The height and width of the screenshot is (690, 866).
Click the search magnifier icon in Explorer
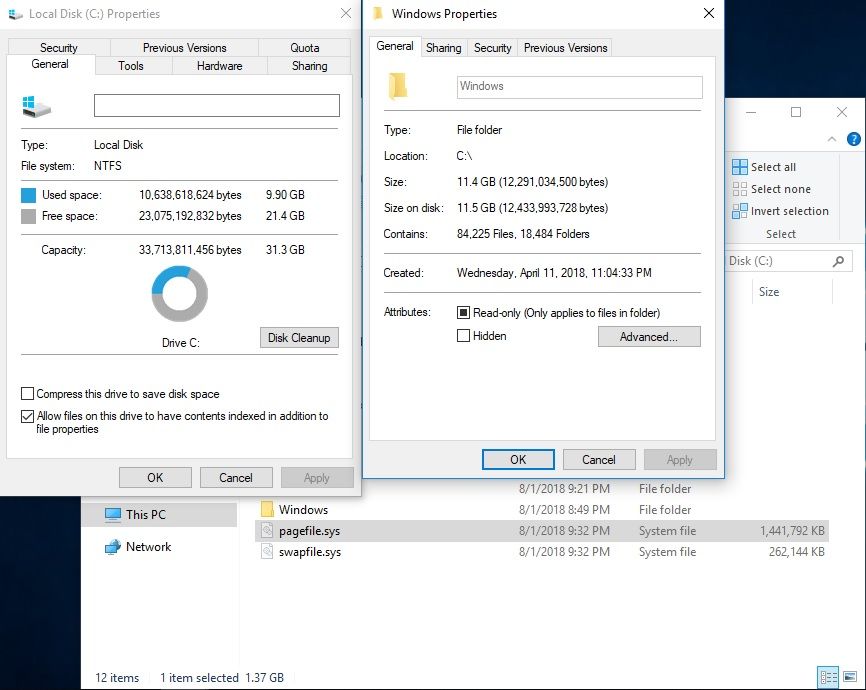(x=838, y=261)
